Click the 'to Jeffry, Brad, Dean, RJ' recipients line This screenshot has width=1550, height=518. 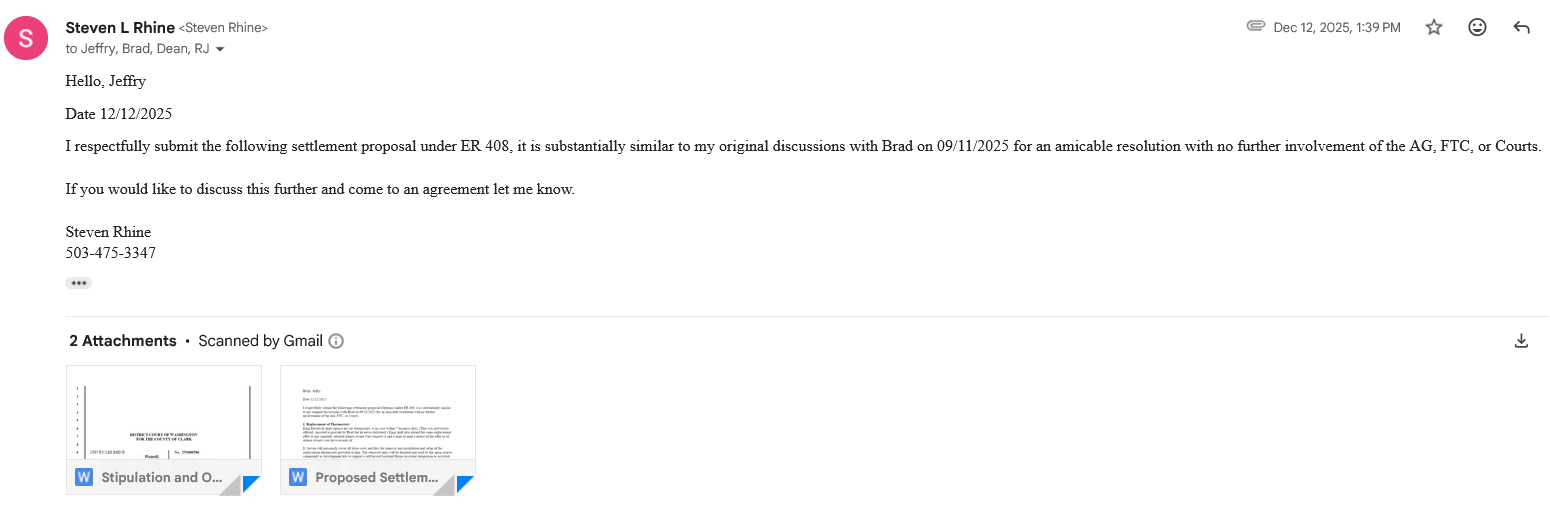[138, 49]
